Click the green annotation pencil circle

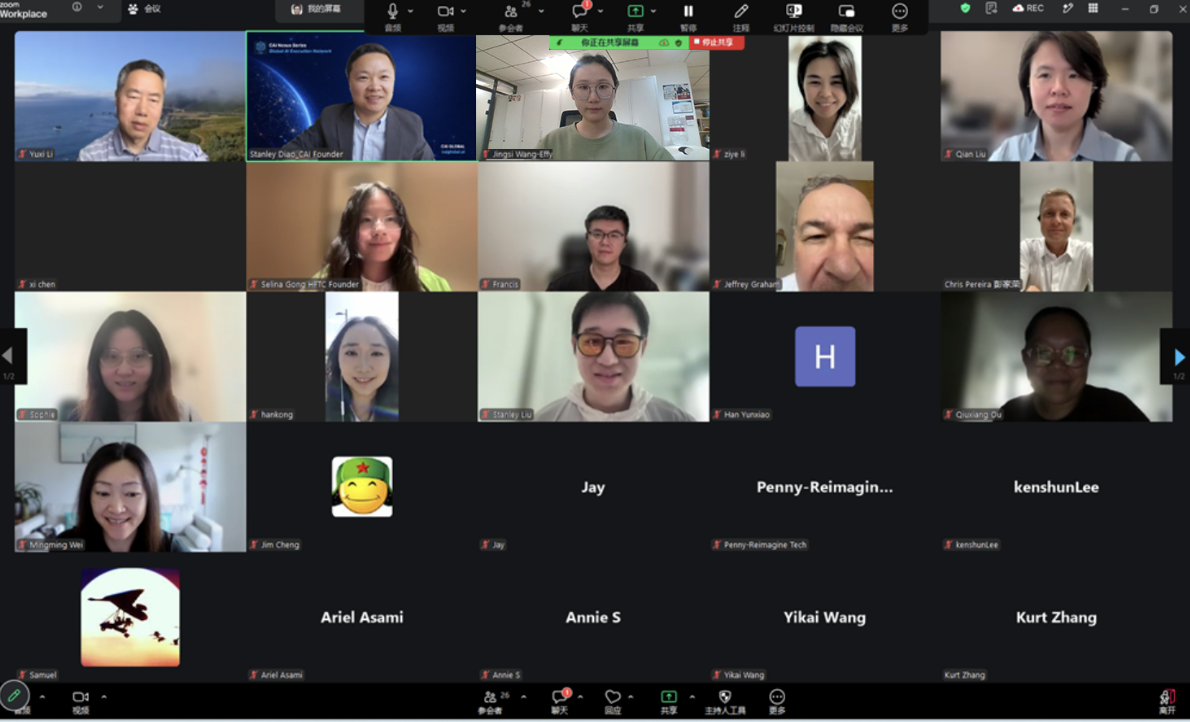tap(14, 695)
